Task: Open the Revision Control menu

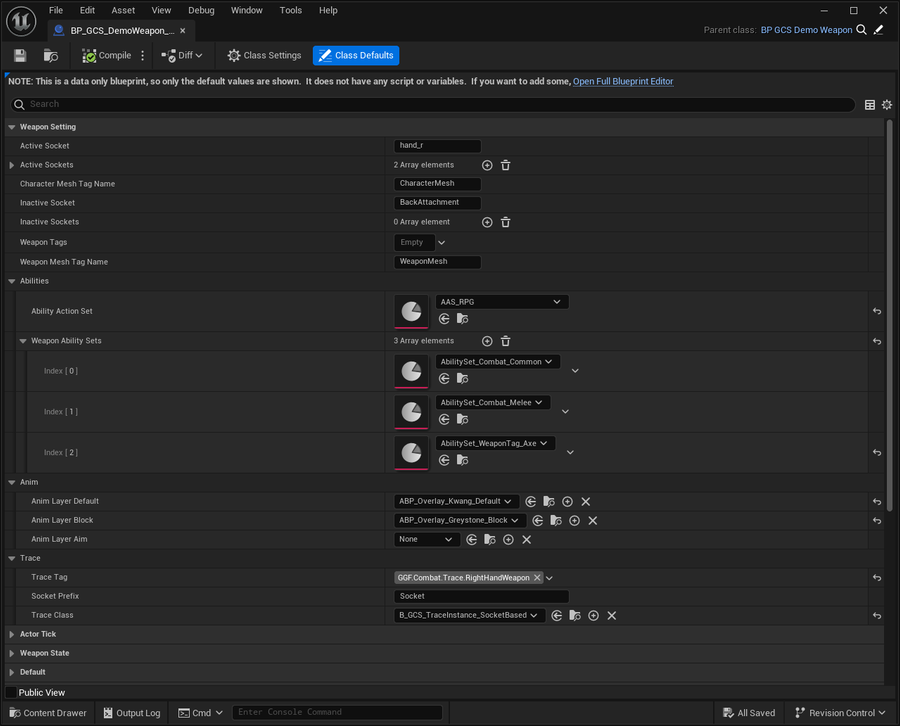Action: [841, 713]
